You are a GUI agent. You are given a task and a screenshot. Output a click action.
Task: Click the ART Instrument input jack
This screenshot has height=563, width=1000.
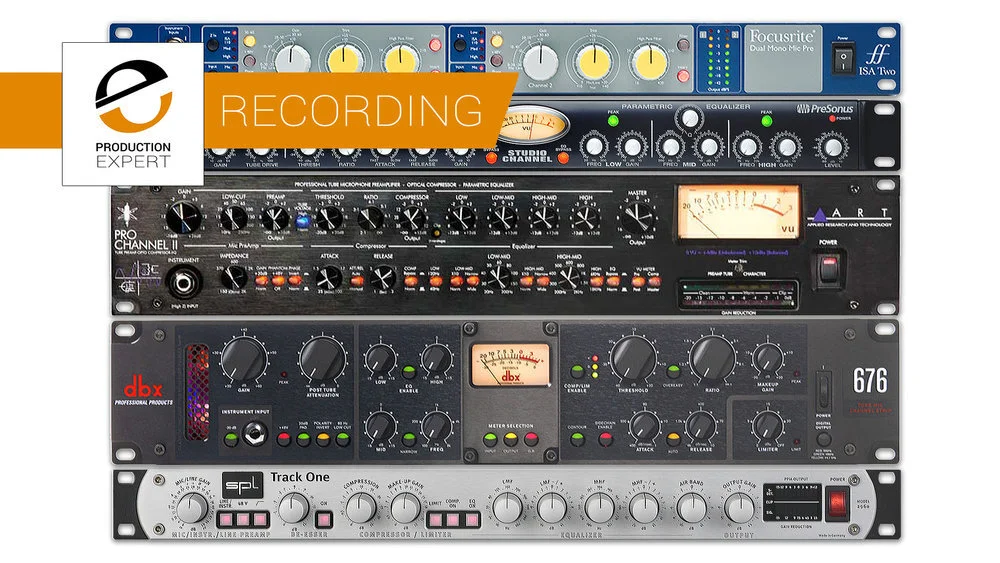coord(183,282)
